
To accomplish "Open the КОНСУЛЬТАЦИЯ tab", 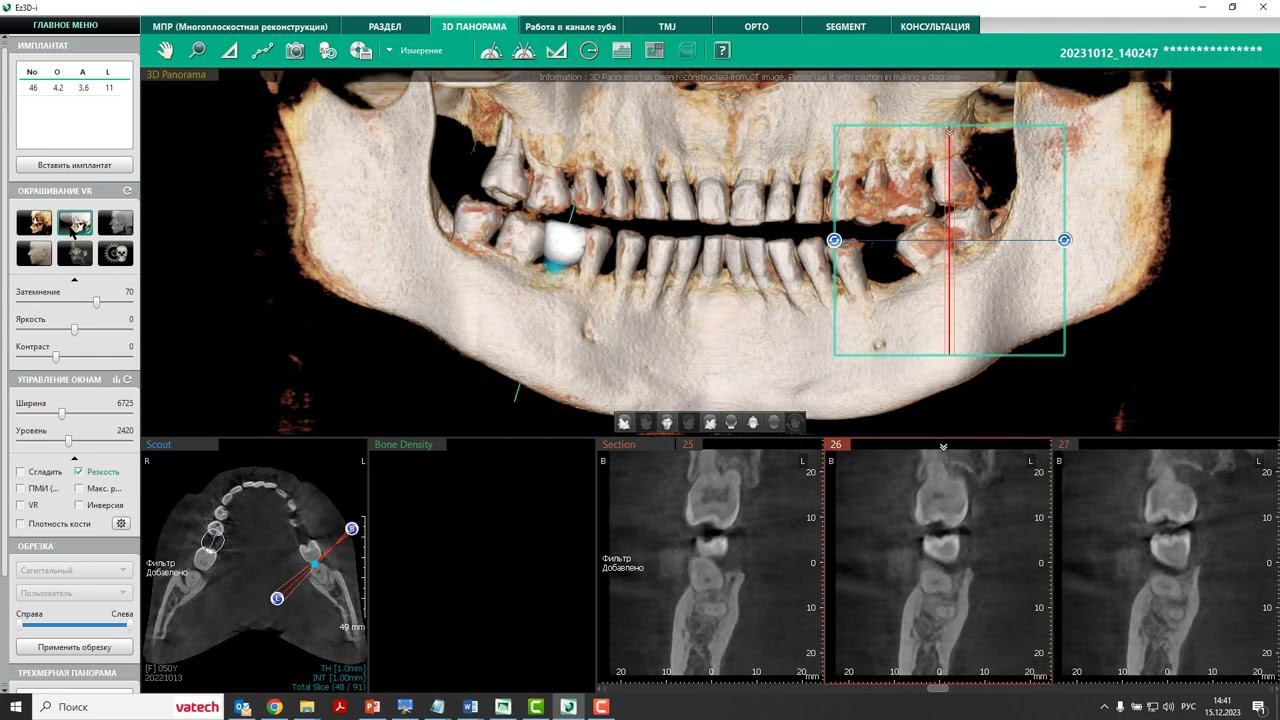I will point(935,26).
